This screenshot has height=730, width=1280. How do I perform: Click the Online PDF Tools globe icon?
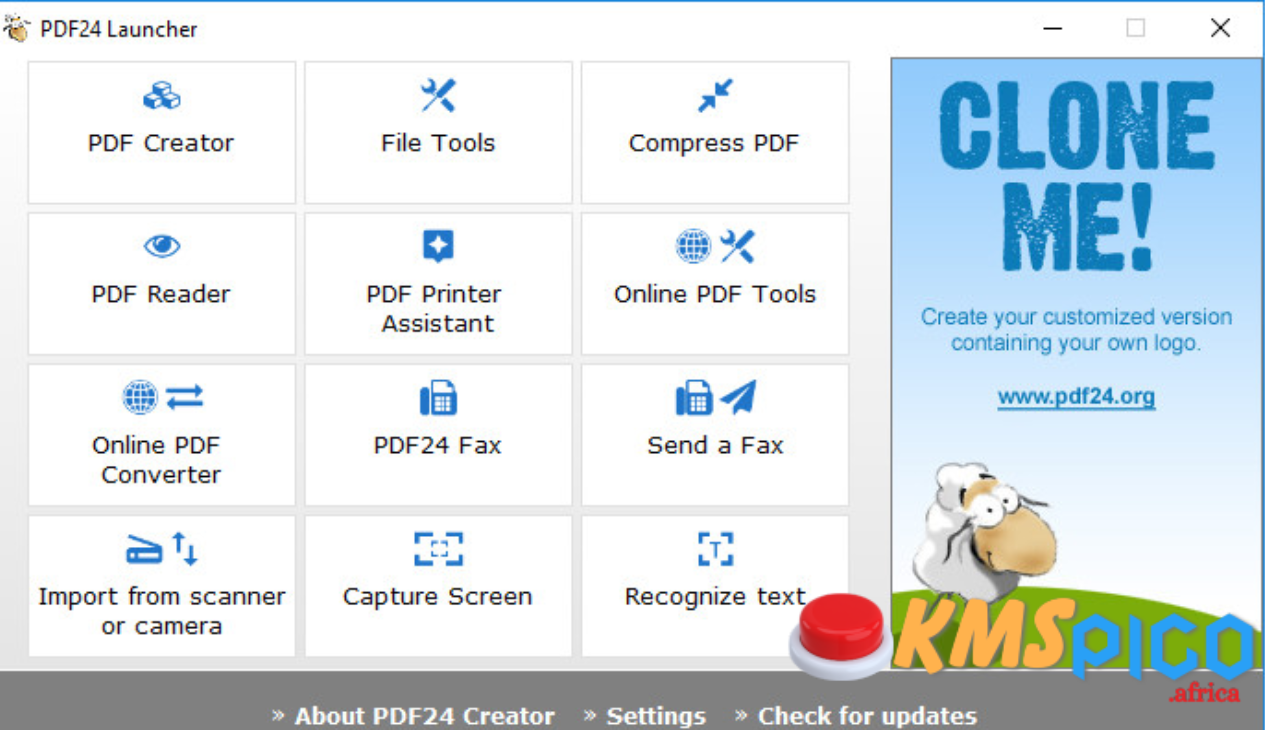click(x=693, y=246)
